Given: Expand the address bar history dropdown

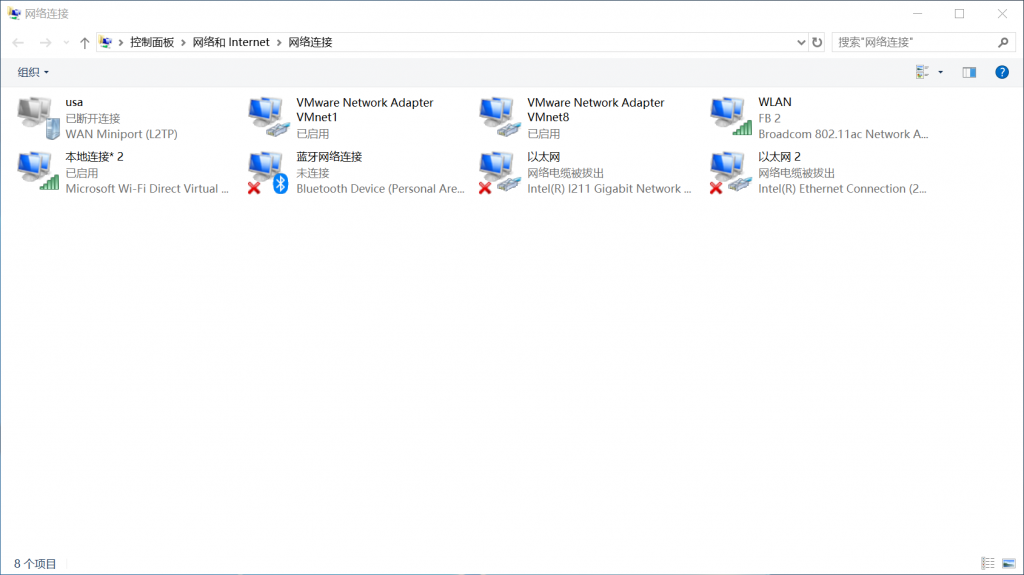Looking at the screenshot, I should point(801,43).
